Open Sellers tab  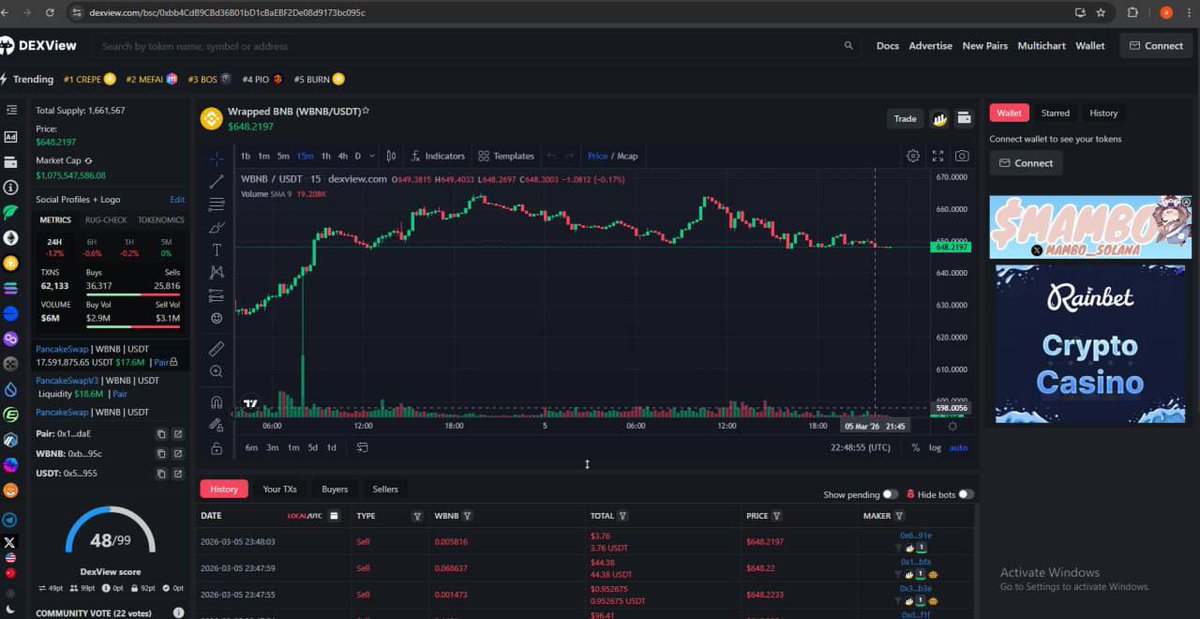pos(385,489)
